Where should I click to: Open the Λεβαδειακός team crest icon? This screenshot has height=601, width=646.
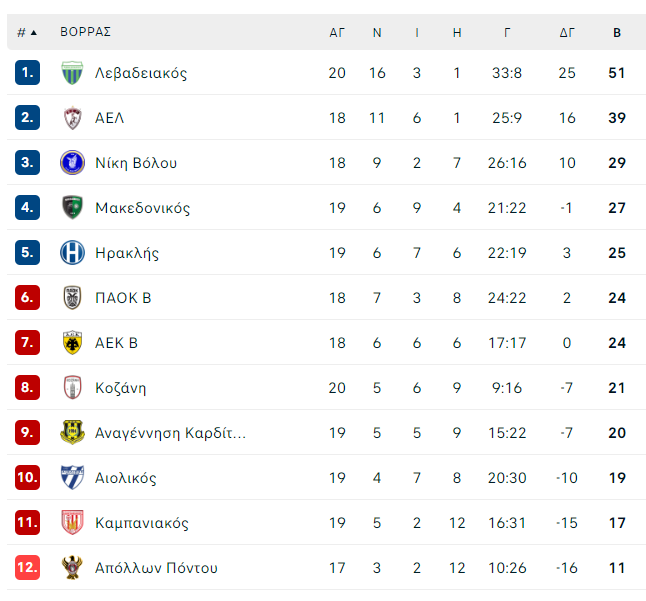pyautogui.click(x=72, y=73)
